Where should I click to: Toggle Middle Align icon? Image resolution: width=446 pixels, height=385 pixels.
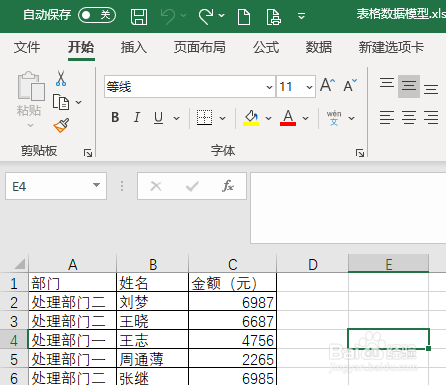pos(409,86)
